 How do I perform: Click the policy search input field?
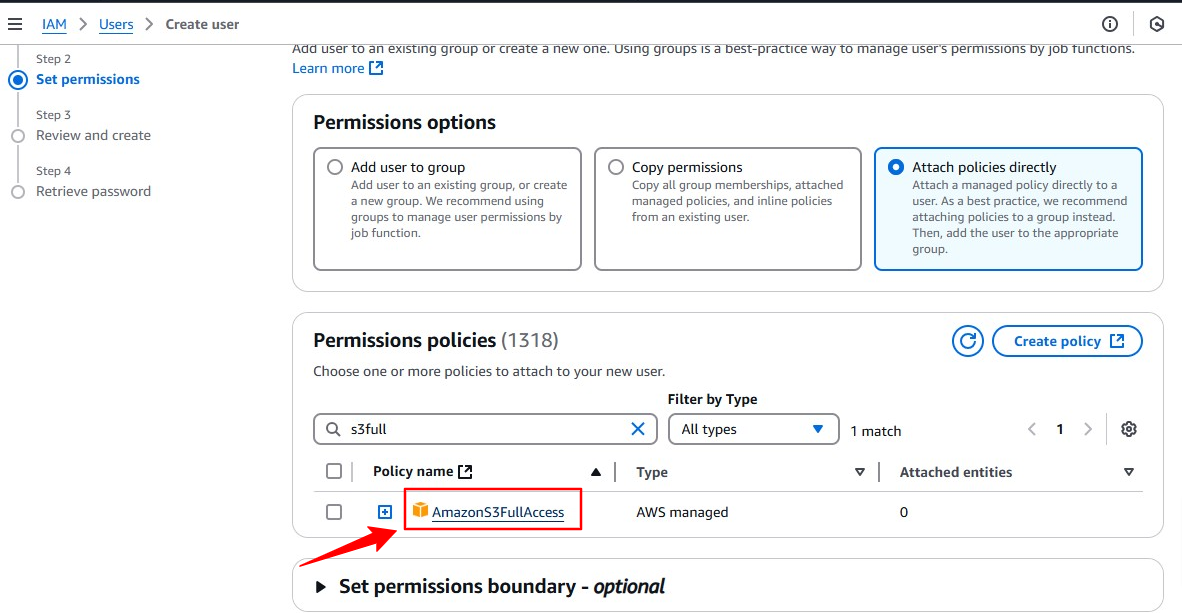pyautogui.click(x=485, y=429)
